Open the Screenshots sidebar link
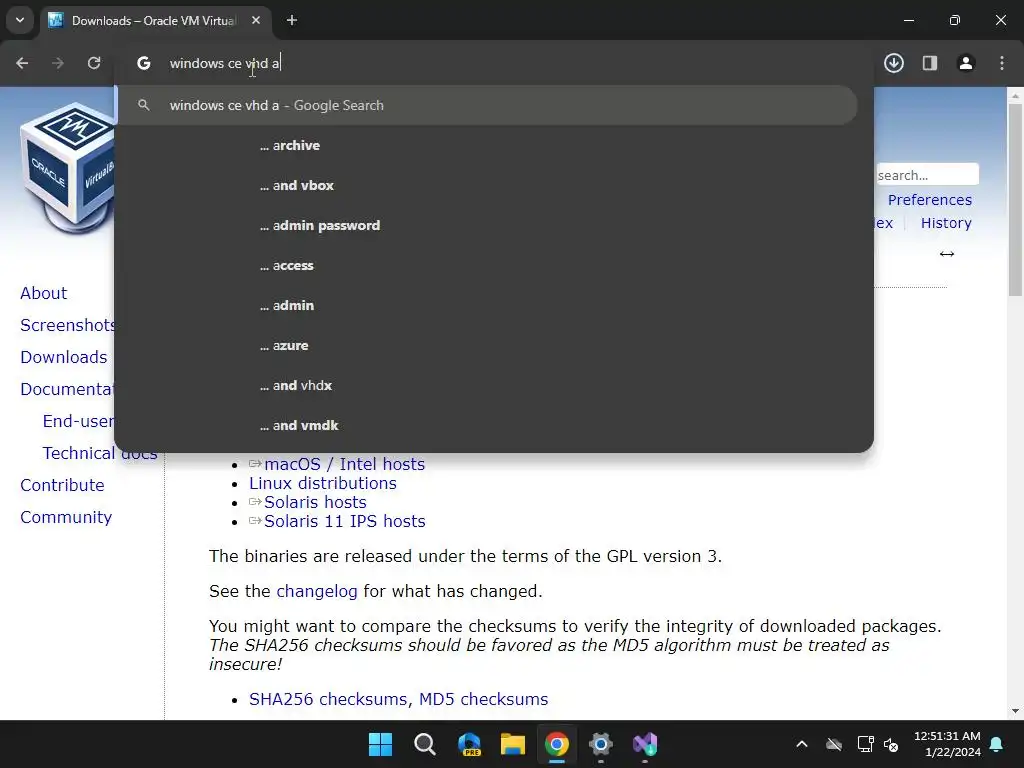 [x=68, y=325]
